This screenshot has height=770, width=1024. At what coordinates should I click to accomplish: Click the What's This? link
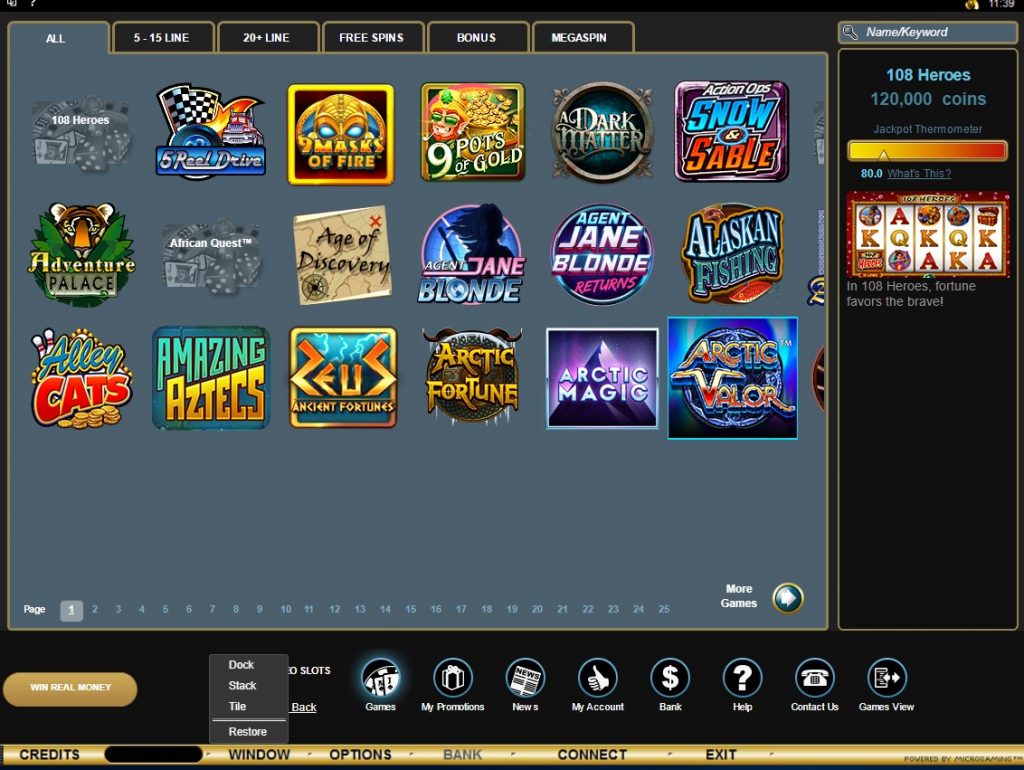(919, 174)
